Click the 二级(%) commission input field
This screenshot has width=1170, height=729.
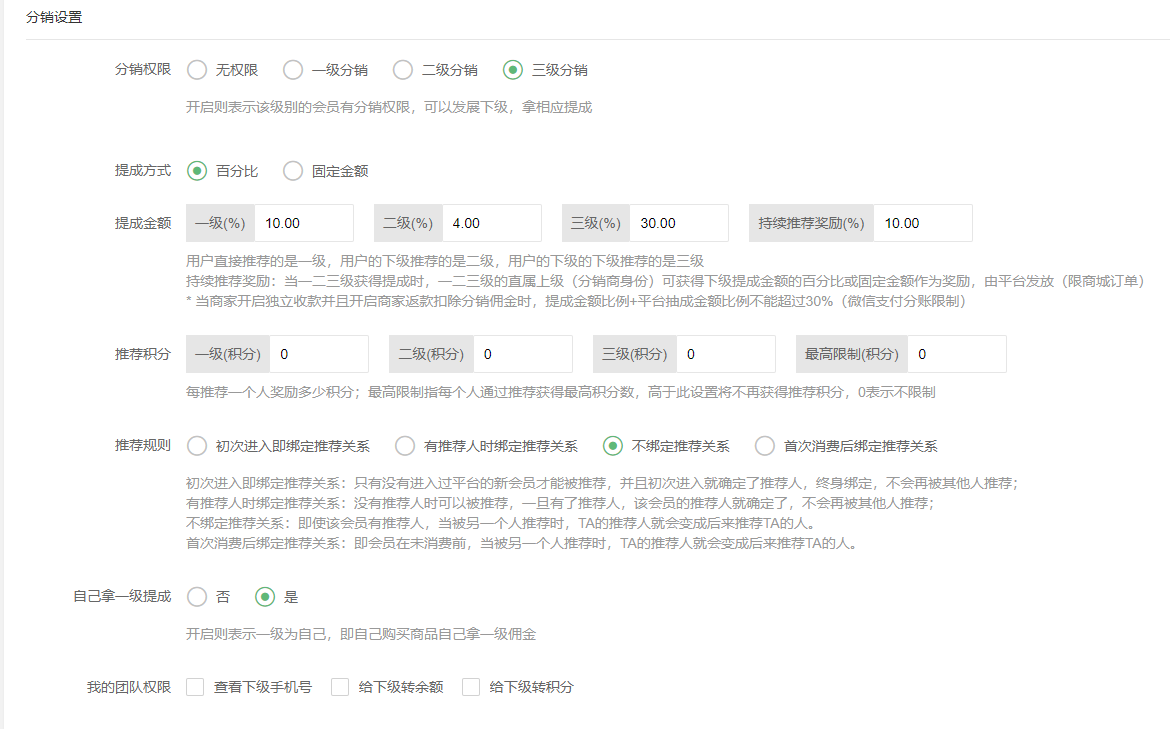click(x=491, y=223)
